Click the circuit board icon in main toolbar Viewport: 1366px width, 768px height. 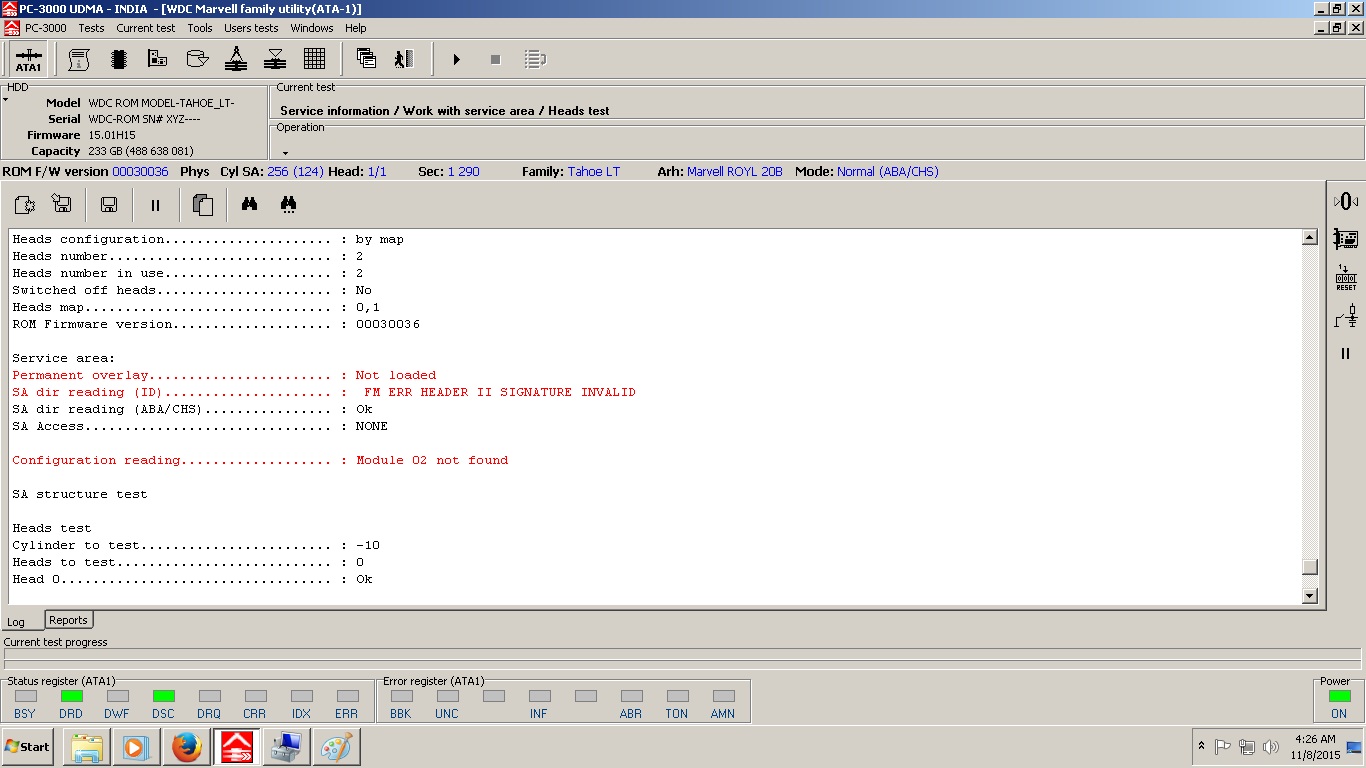point(157,59)
